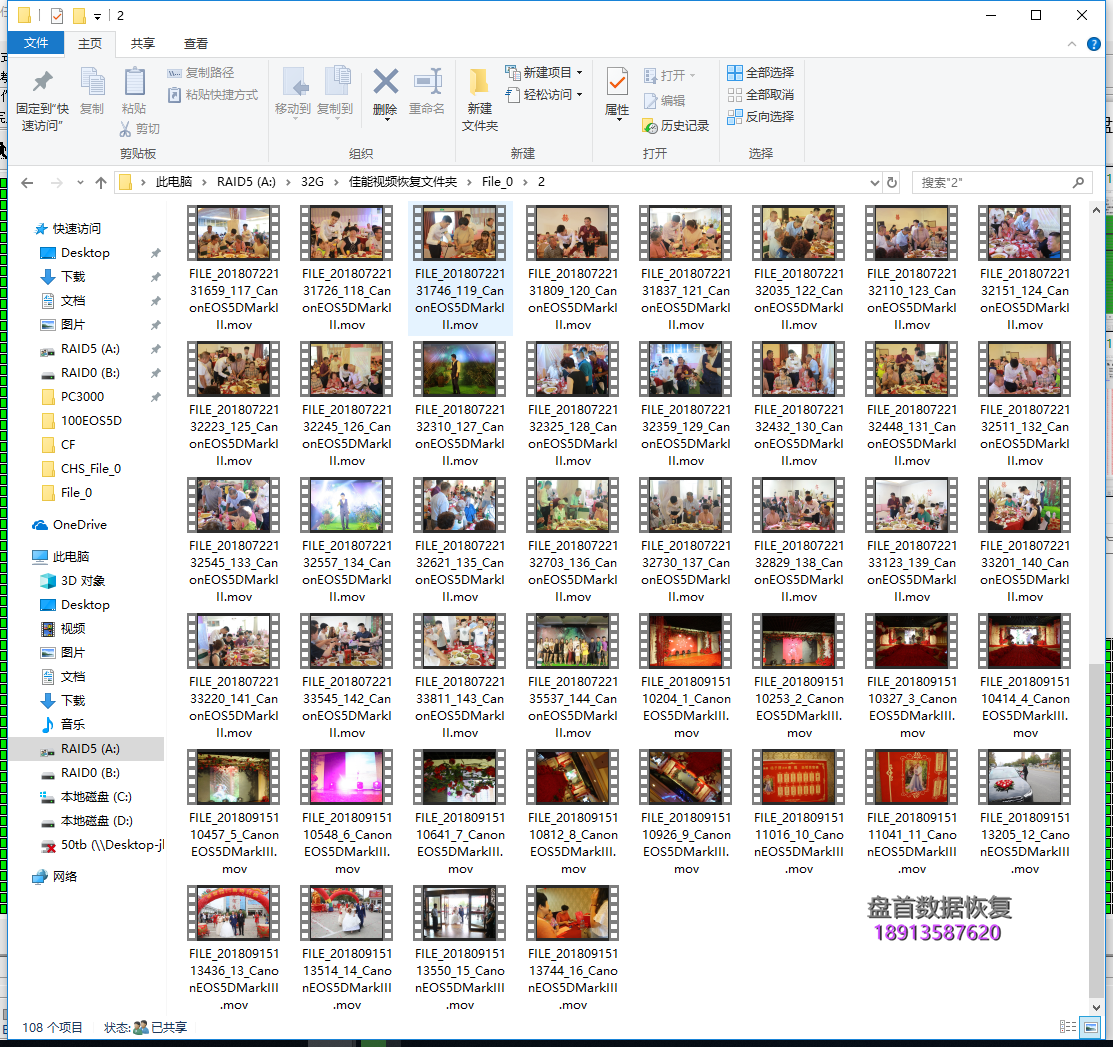The height and width of the screenshot is (1047, 1113).
Task: Click the file list vertical scrollbar
Action: [x=1096, y=829]
